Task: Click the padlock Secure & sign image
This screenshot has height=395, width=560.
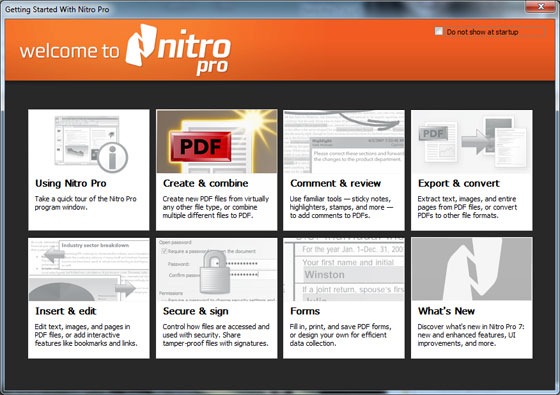Action: pyautogui.click(x=216, y=270)
